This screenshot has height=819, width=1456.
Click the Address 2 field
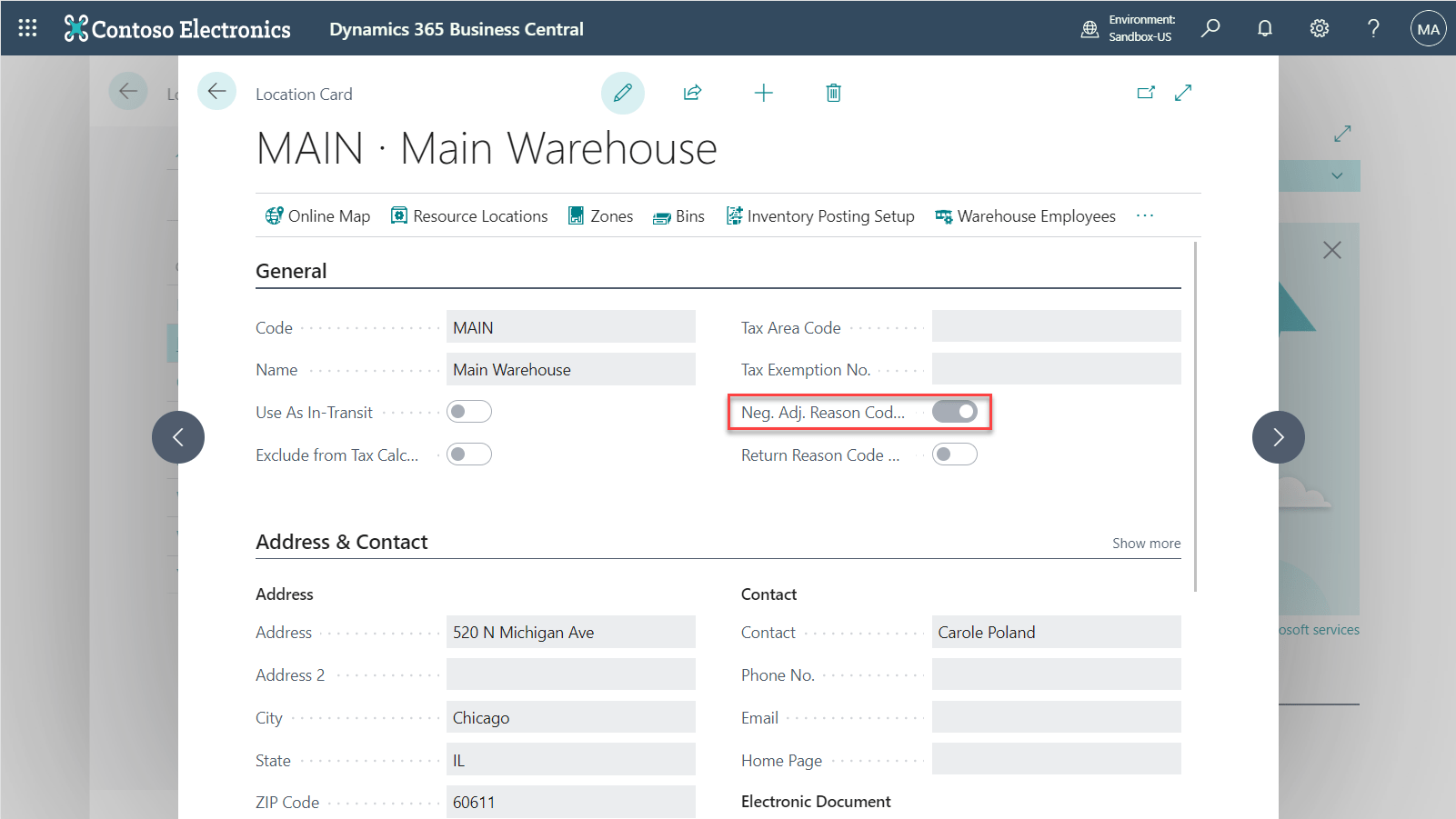click(x=571, y=674)
